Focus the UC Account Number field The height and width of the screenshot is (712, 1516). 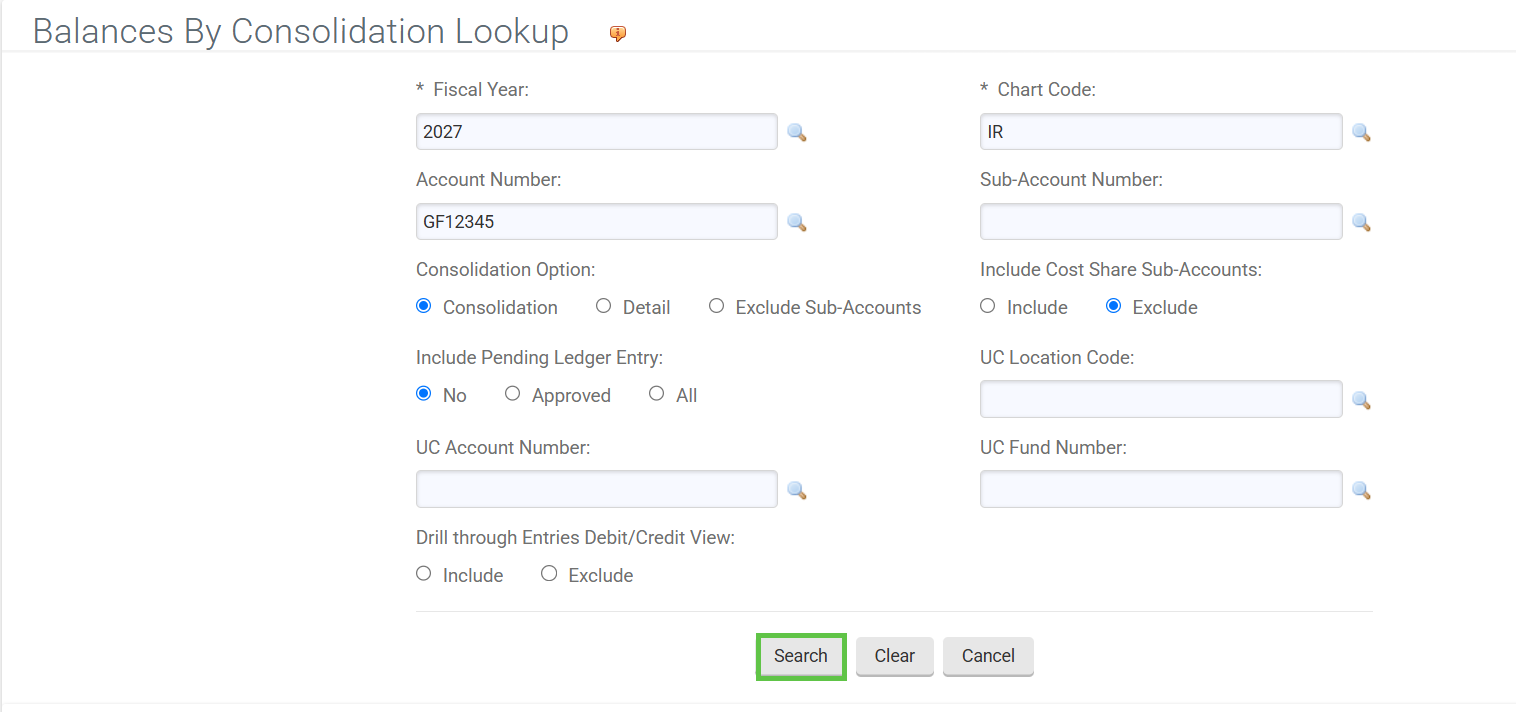[x=596, y=489]
